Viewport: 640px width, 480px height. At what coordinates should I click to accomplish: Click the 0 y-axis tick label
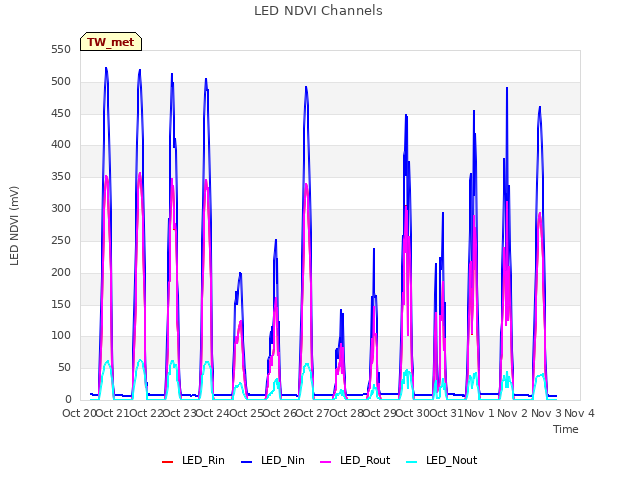pos(68,399)
